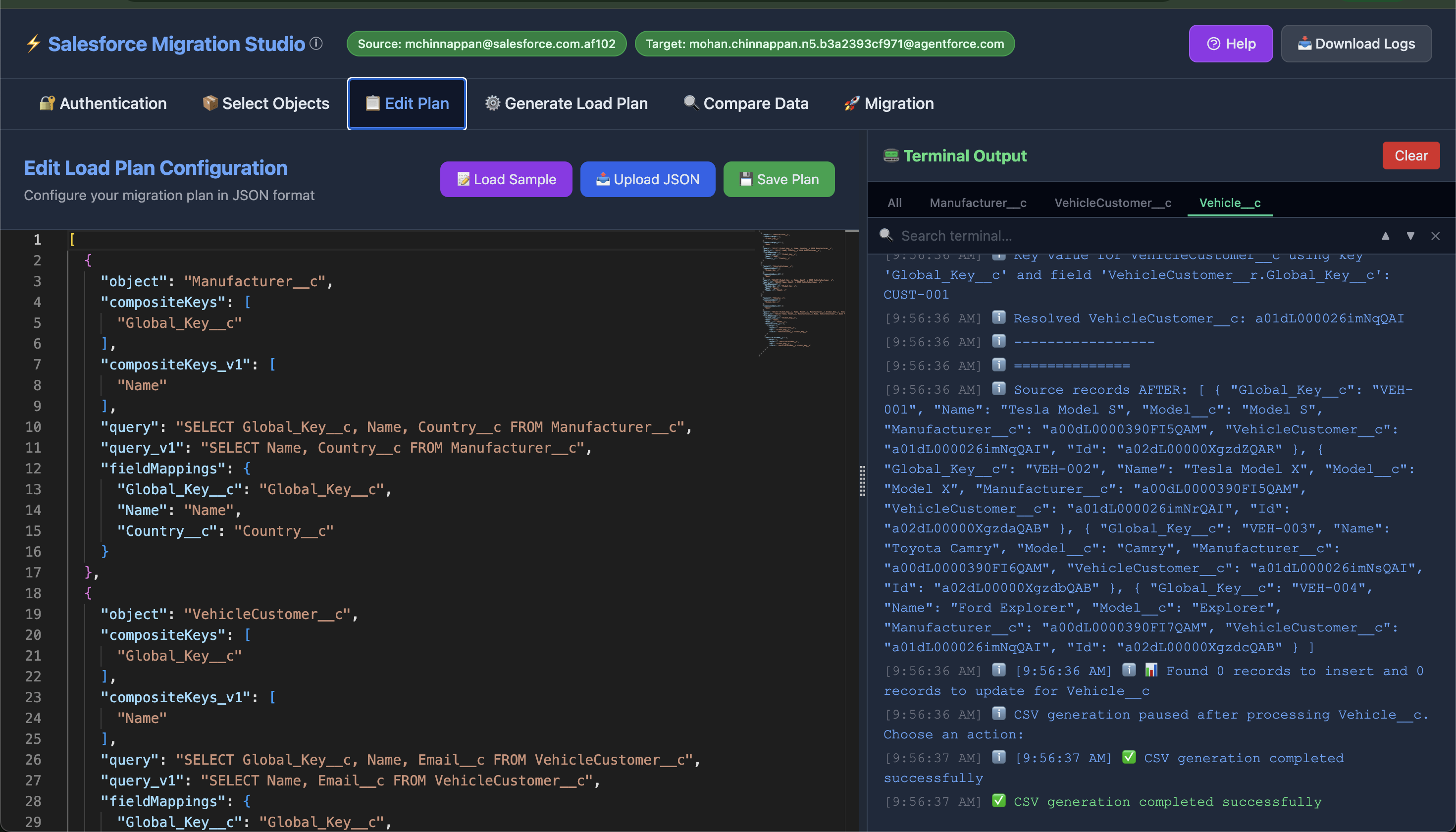Switch to the Select Objects tab

(266, 104)
